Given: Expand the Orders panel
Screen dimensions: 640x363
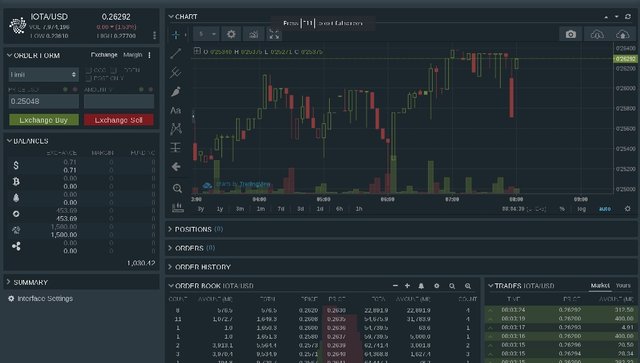Looking at the screenshot, I should coord(170,248).
